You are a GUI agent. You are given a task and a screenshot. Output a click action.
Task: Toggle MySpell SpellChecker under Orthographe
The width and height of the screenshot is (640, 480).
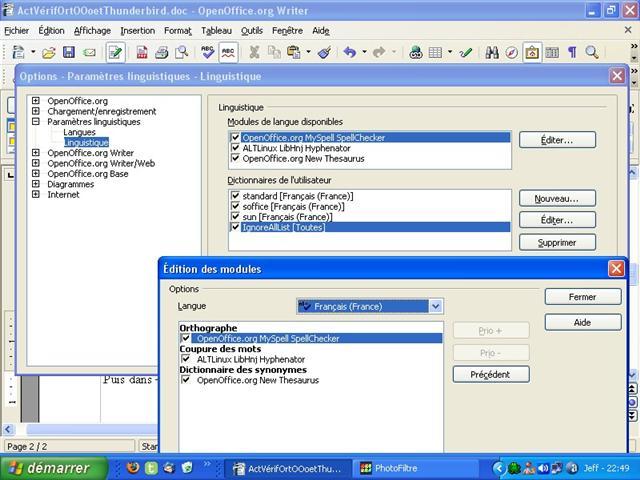pos(186,338)
